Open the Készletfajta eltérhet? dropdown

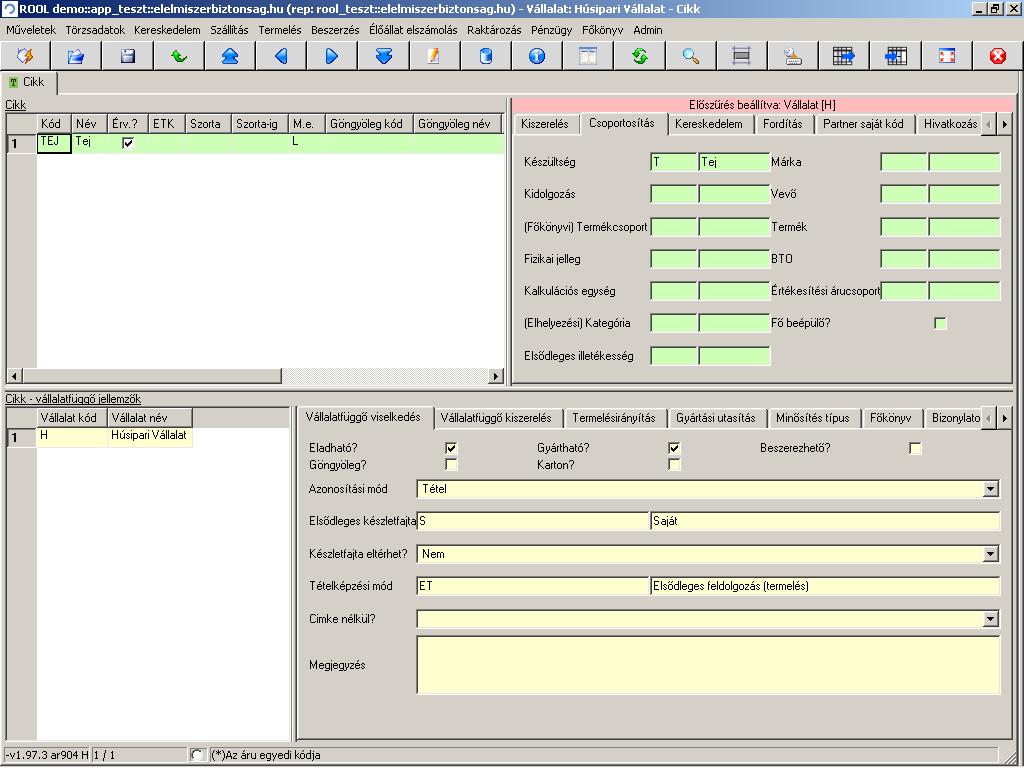click(991, 554)
